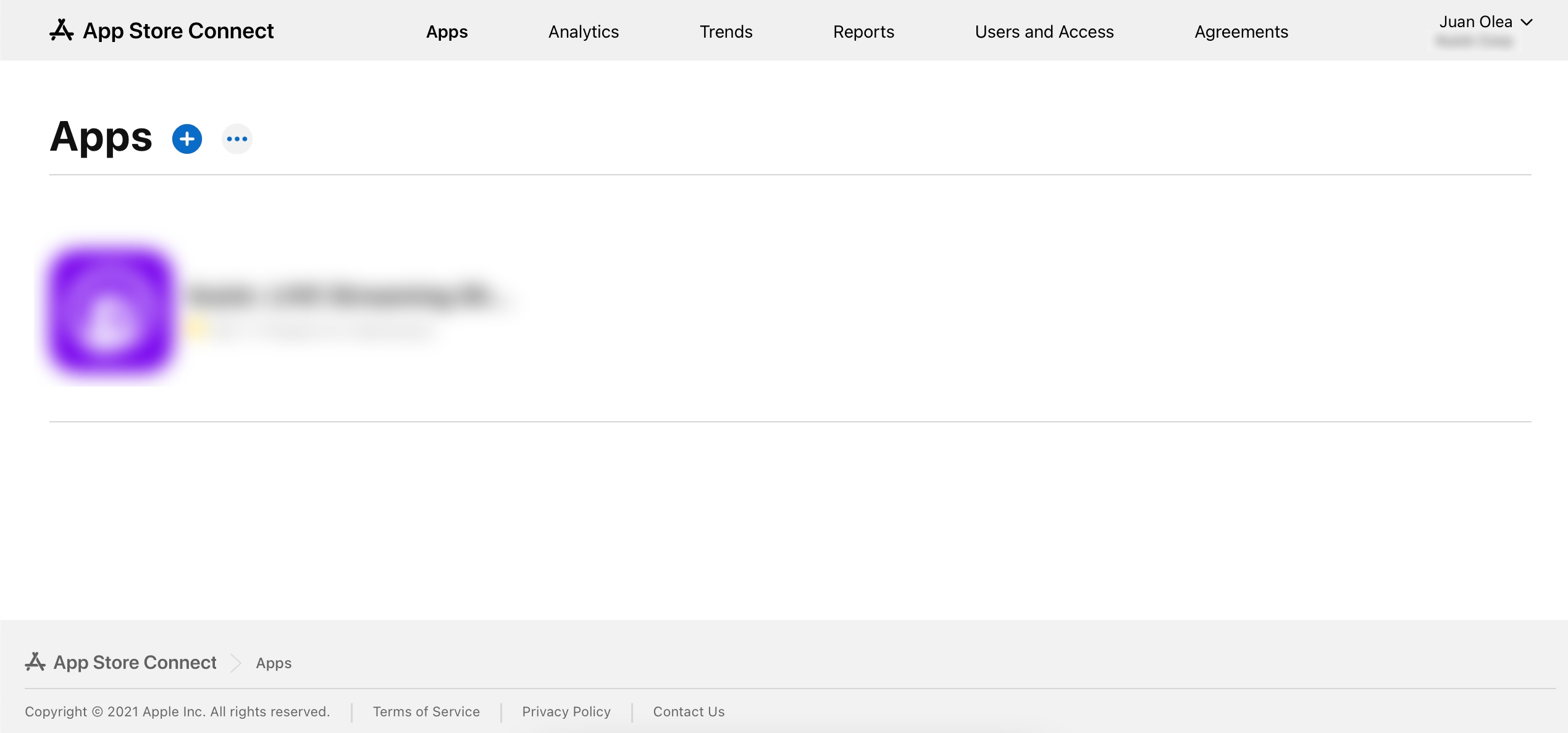Click the Contact Us footer link

click(x=689, y=711)
